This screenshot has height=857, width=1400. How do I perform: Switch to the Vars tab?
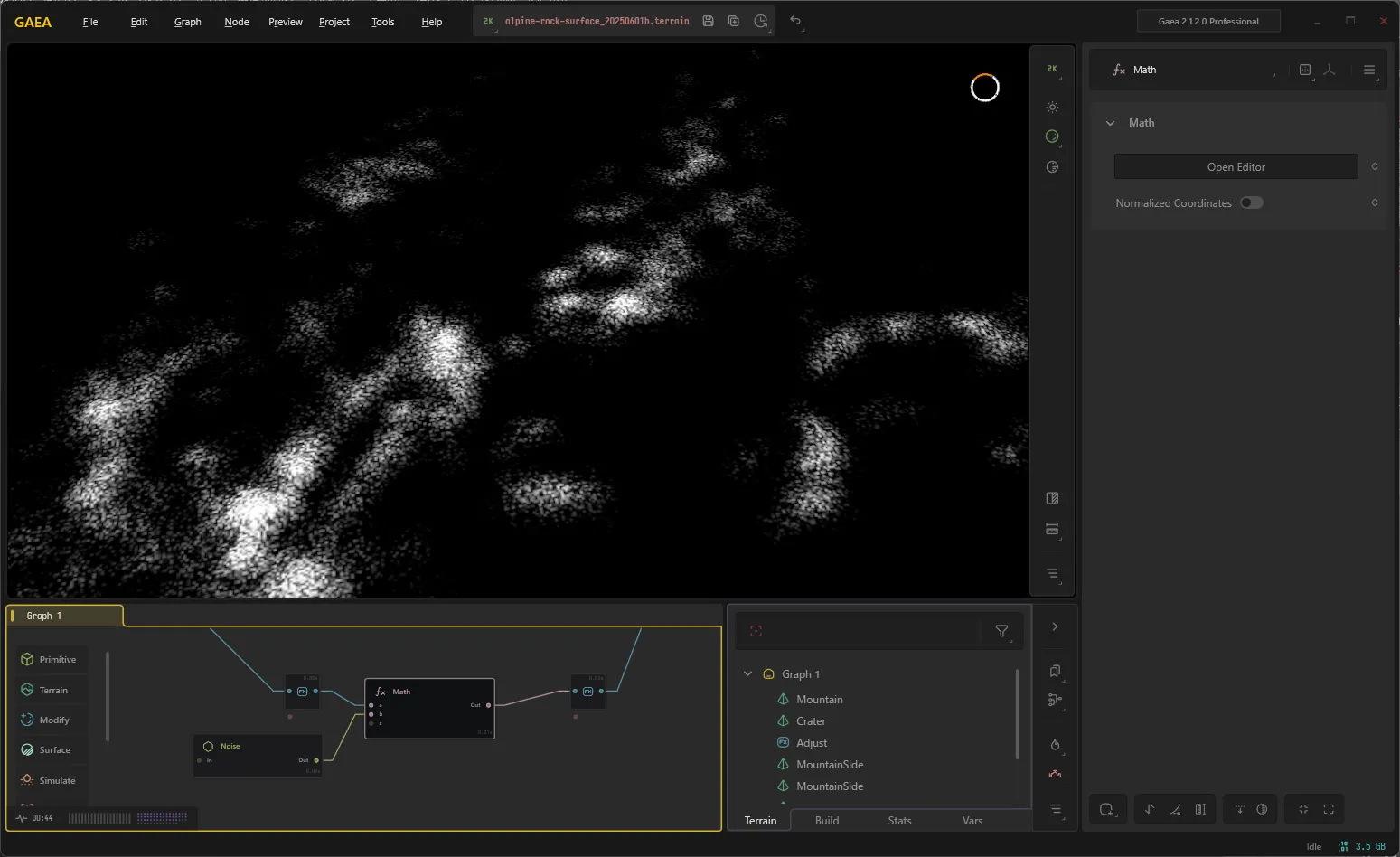(972, 821)
